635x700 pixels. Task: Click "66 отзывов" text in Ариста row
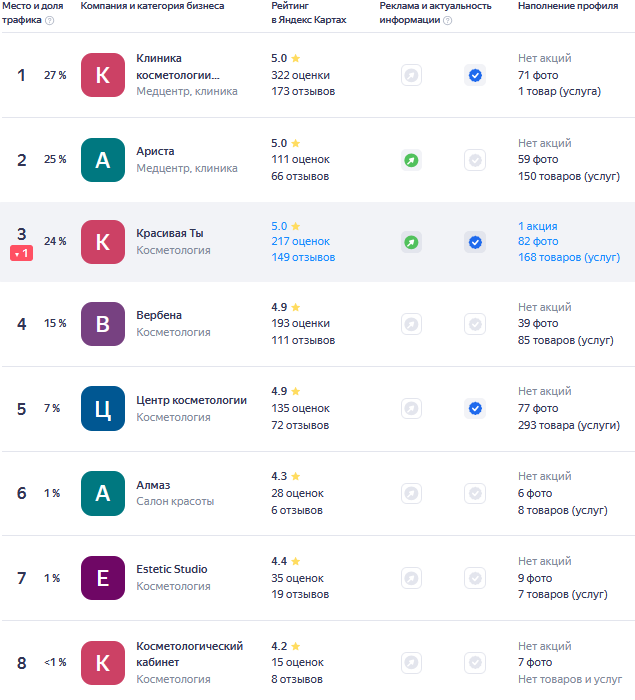coord(300,176)
